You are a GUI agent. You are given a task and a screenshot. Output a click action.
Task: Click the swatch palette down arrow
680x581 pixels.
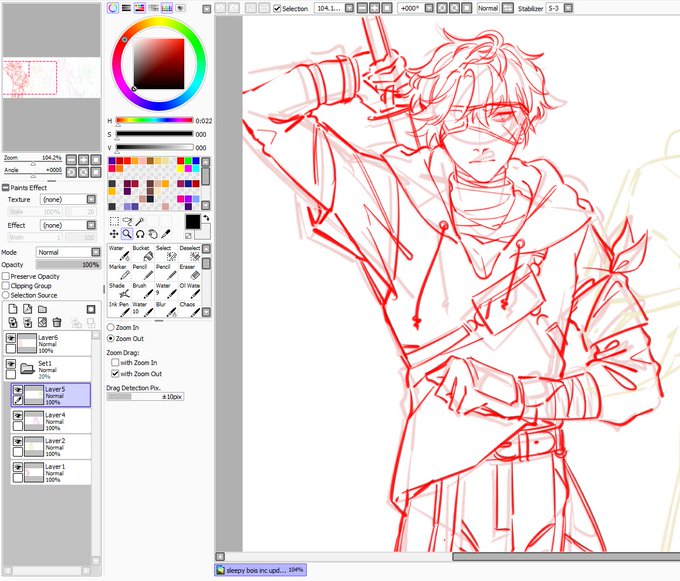[206, 205]
